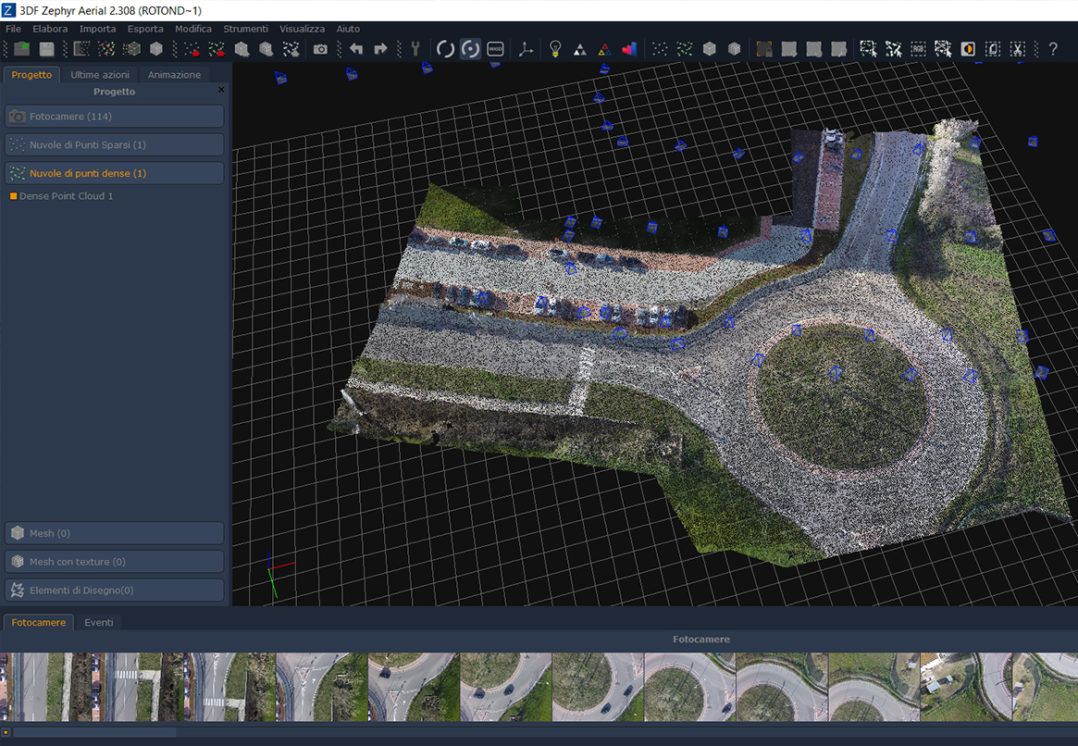
Task: Toggle the highlighted orbit navigation mode icon
Action: point(470,49)
